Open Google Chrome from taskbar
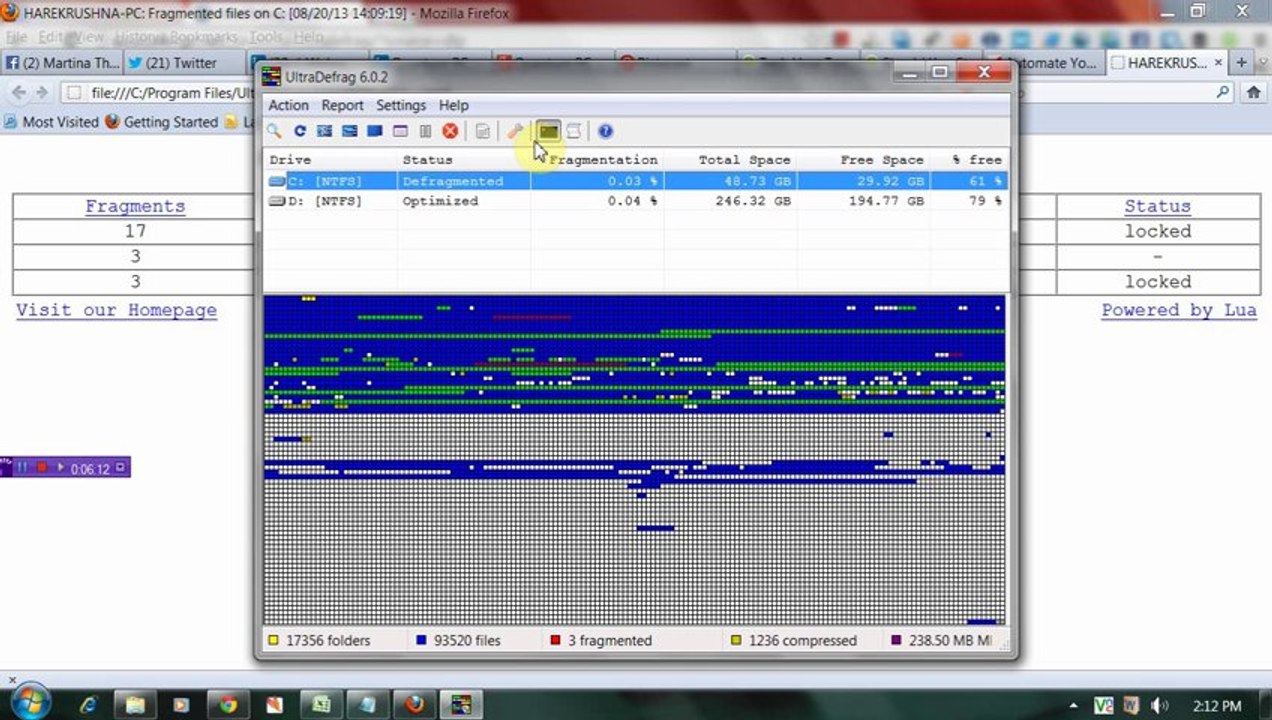 click(228, 705)
